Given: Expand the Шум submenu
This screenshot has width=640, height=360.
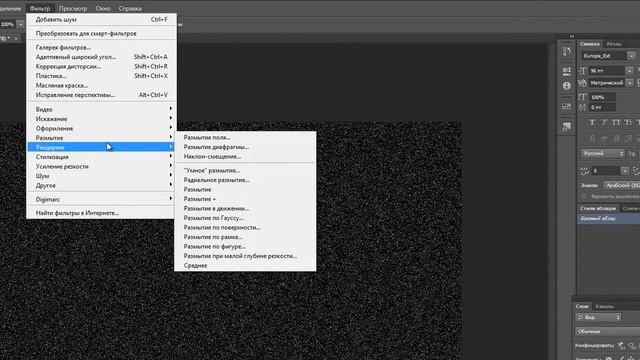Looking at the screenshot, I should [x=102, y=176].
